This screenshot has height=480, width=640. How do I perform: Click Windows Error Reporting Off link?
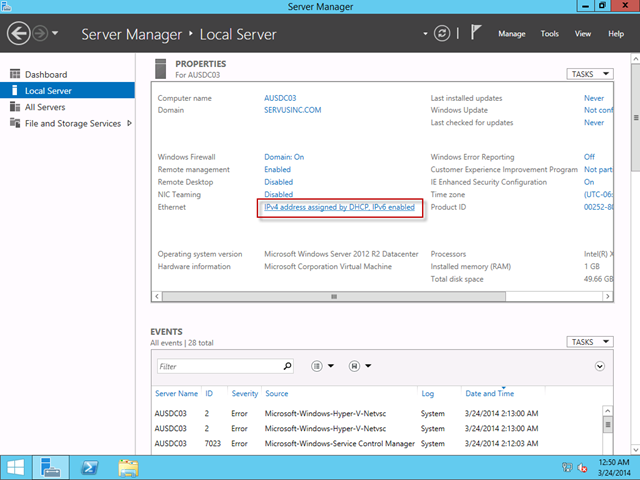click(x=589, y=157)
